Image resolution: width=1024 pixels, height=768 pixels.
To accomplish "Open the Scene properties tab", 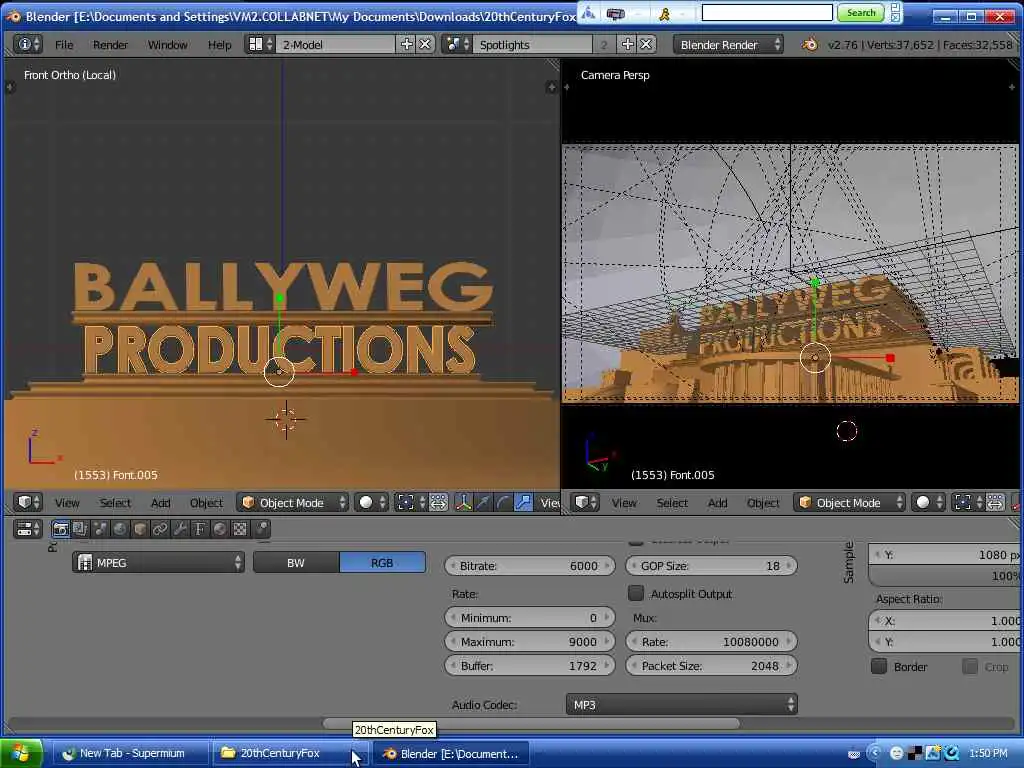I will (x=100, y=529).
